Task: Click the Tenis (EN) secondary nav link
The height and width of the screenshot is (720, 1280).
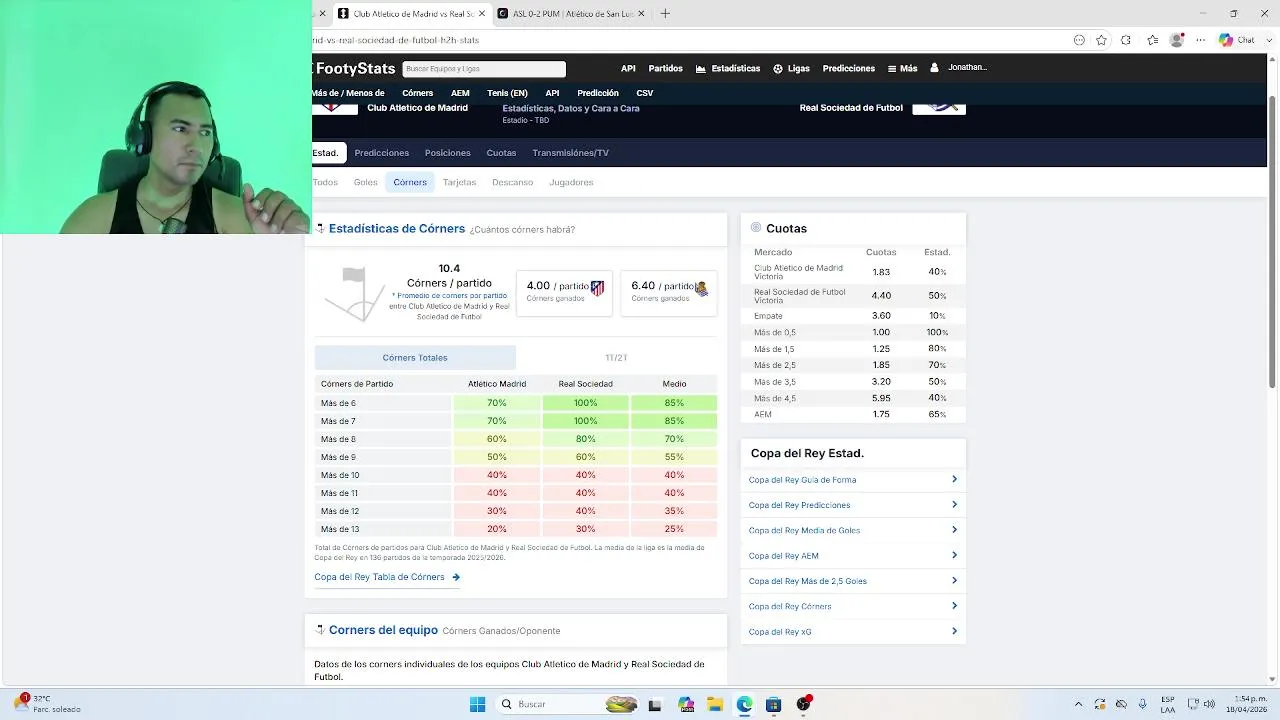Action: [507, 93]
